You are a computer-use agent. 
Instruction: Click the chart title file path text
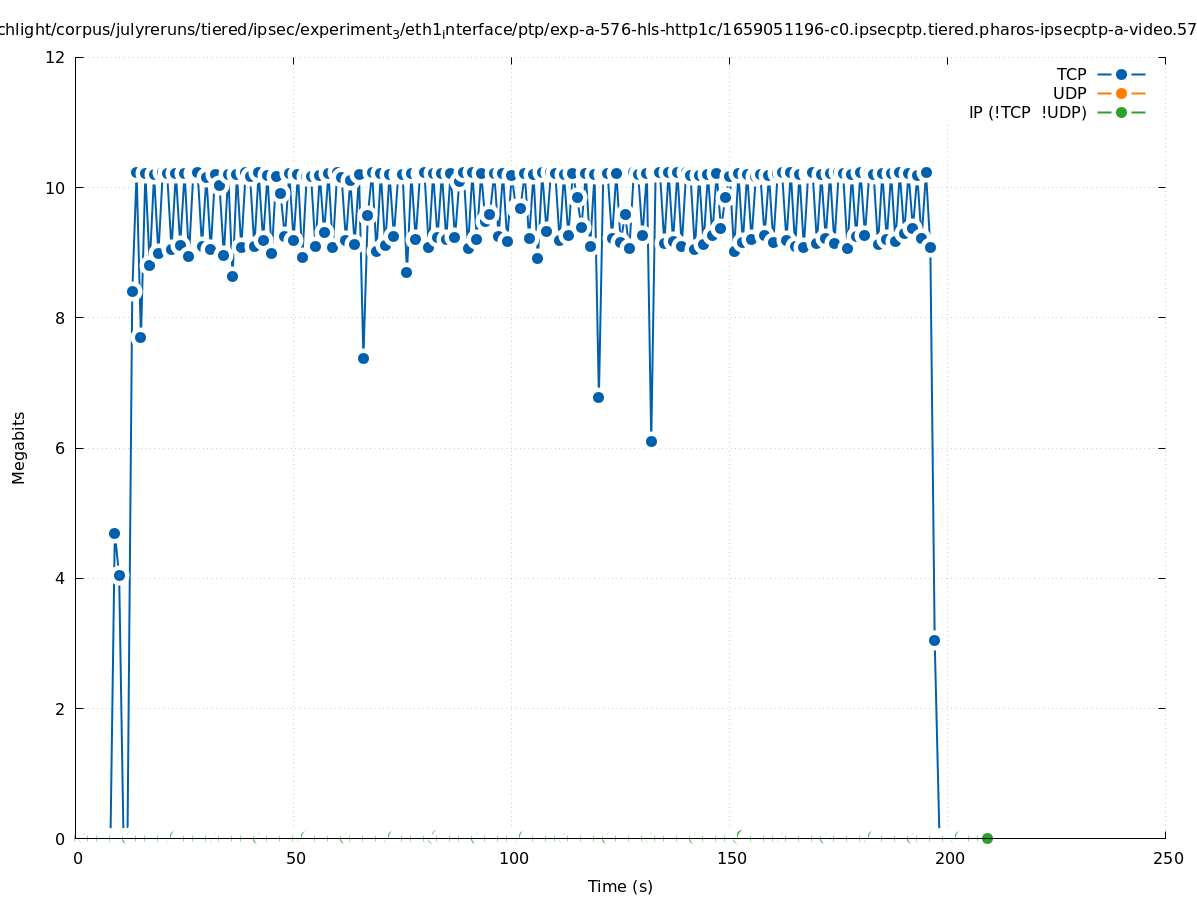[598, 30]
